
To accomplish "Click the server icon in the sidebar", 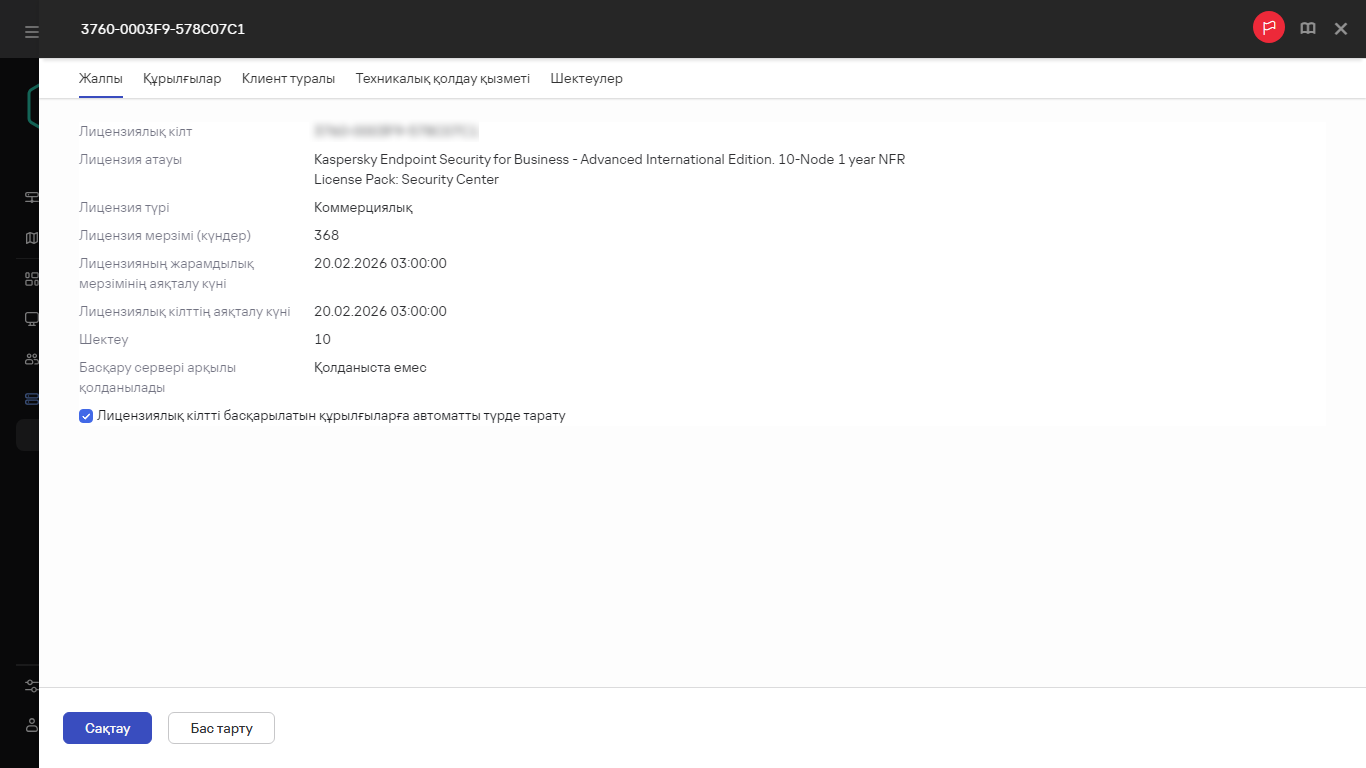I will click(31, 198).
